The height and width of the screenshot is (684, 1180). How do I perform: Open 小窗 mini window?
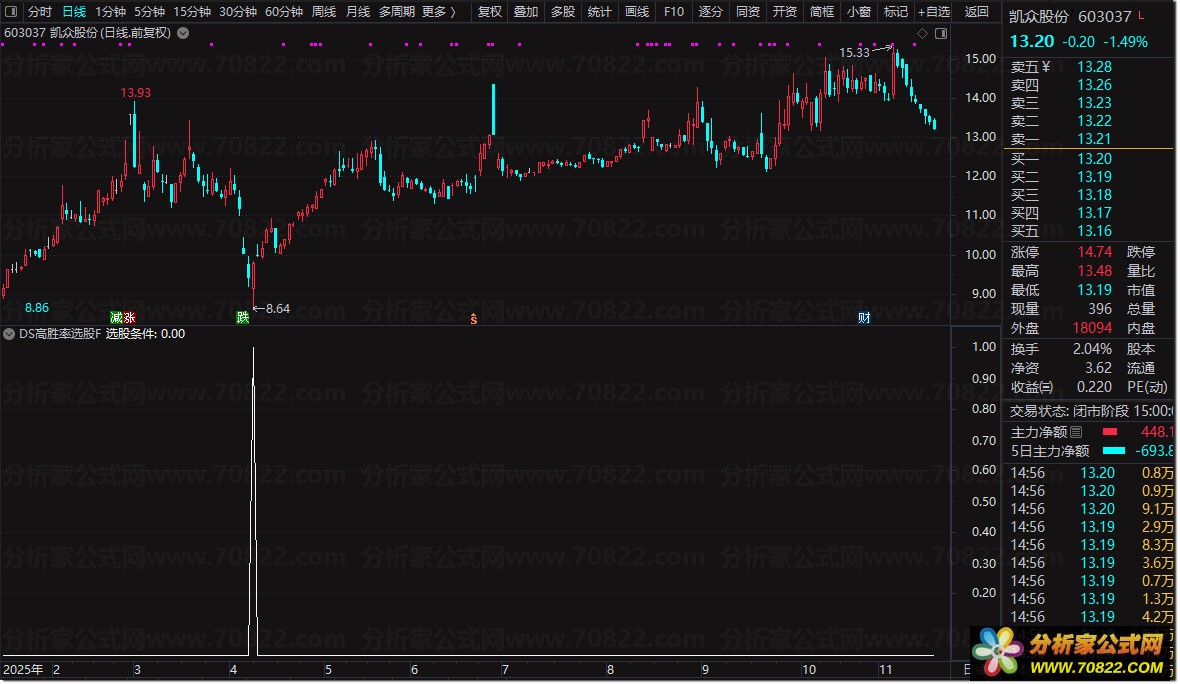point(859,11)
